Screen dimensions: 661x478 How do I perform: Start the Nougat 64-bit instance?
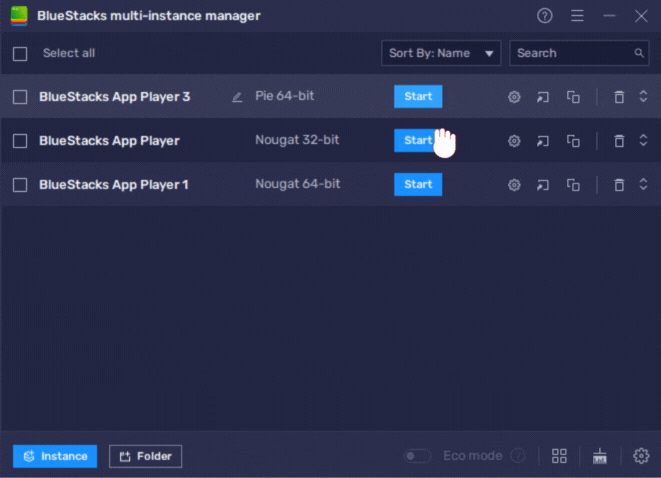pyautogui.click(x=418, y=184)
